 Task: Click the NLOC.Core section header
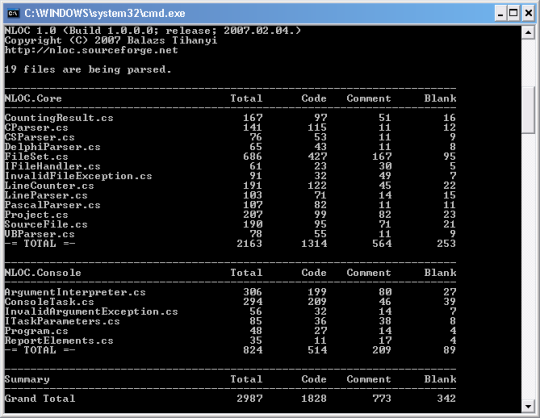[33, 98]
